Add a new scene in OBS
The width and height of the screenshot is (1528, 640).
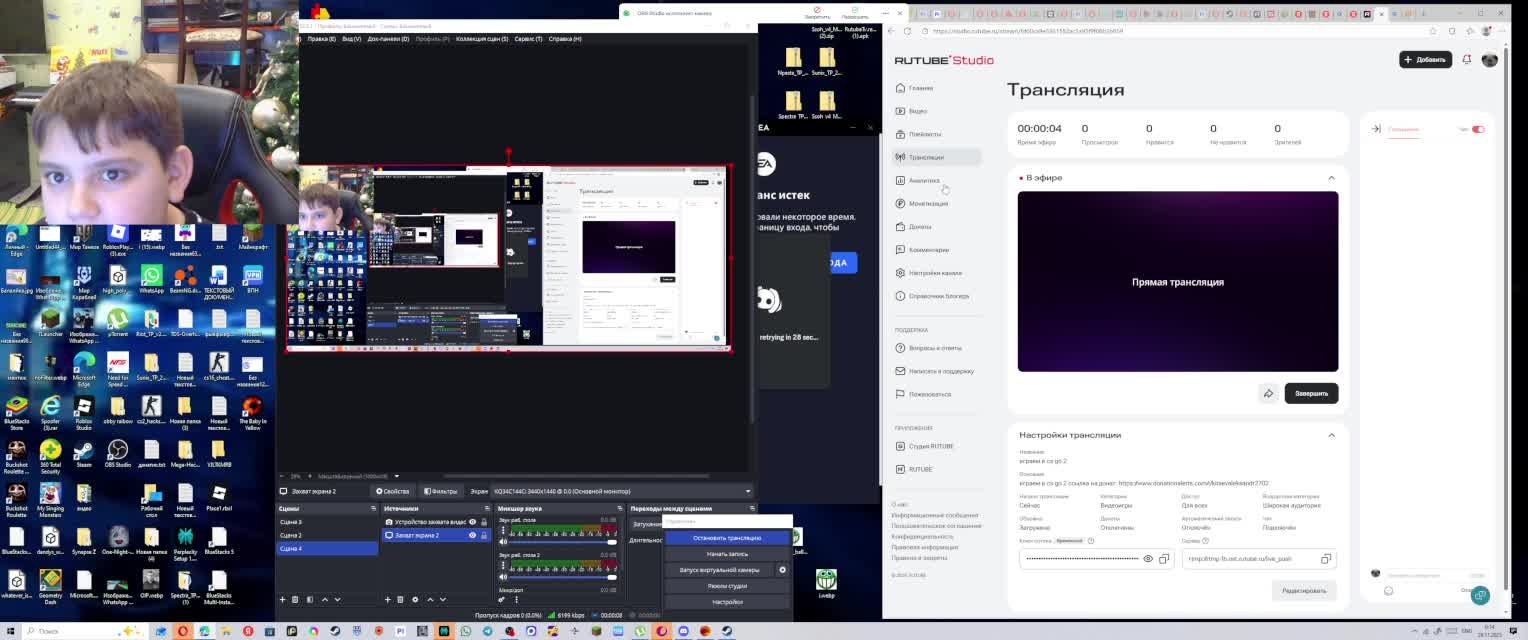282,599
